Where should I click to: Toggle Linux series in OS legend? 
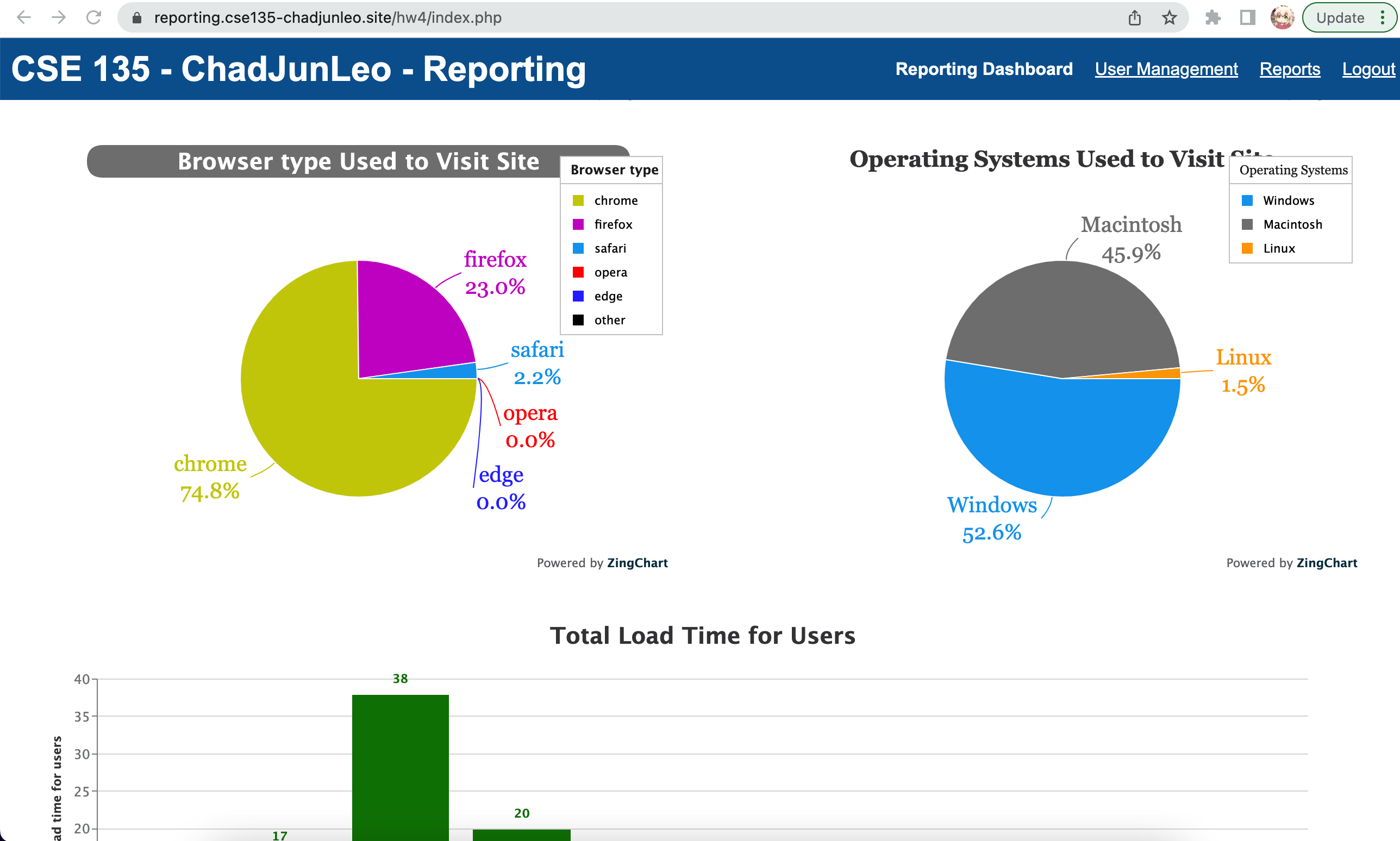1279,248
